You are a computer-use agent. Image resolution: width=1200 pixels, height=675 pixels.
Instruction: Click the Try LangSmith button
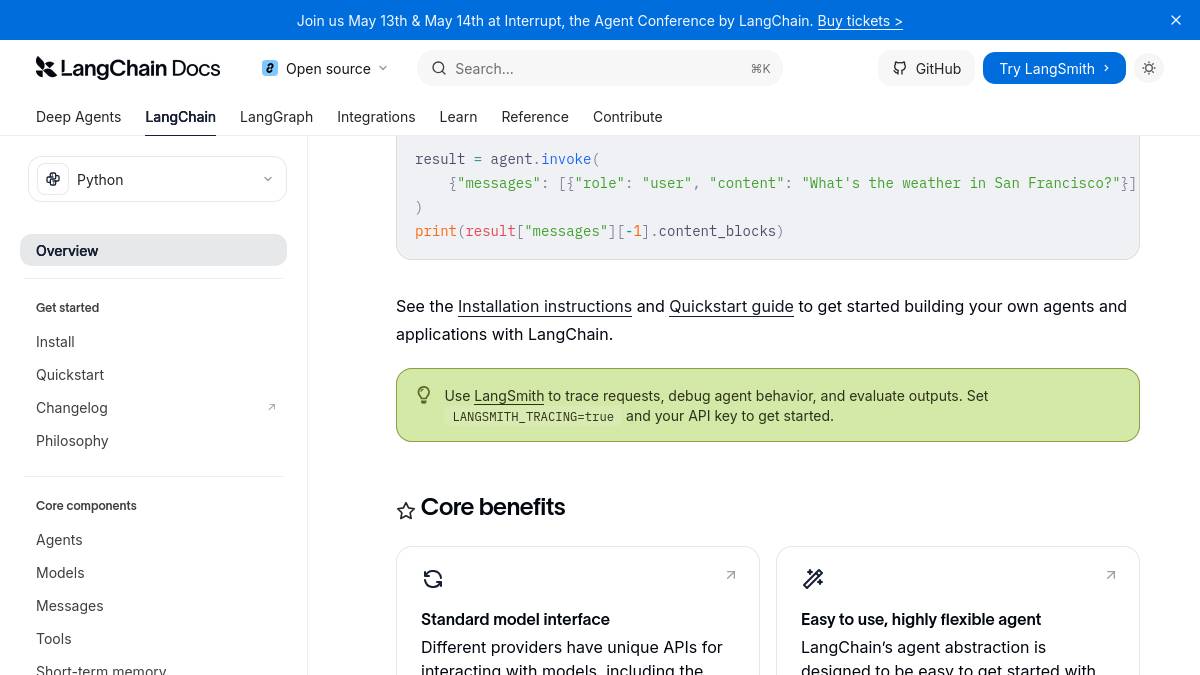(1054, 68)
